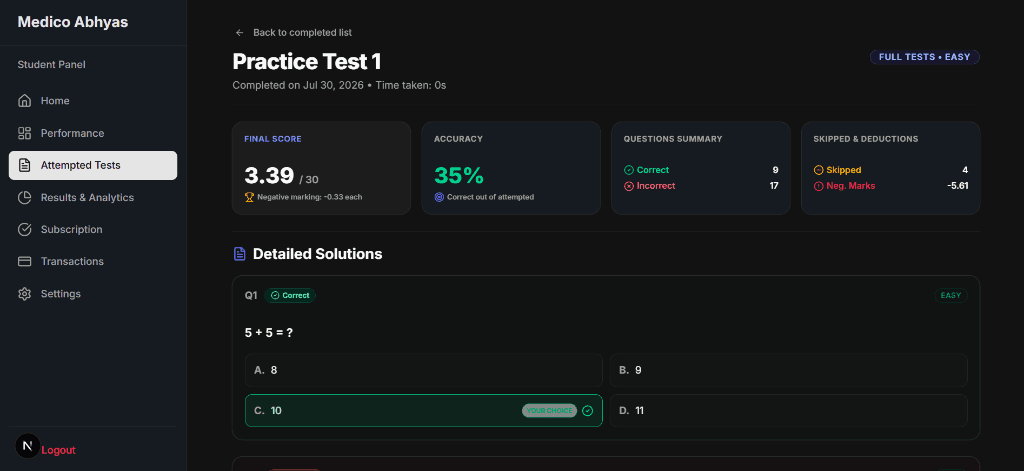Viewport: 1024px width, 471px height.
Task: Click the Results & Analytics pie chart icon
Action: point(25,197)
